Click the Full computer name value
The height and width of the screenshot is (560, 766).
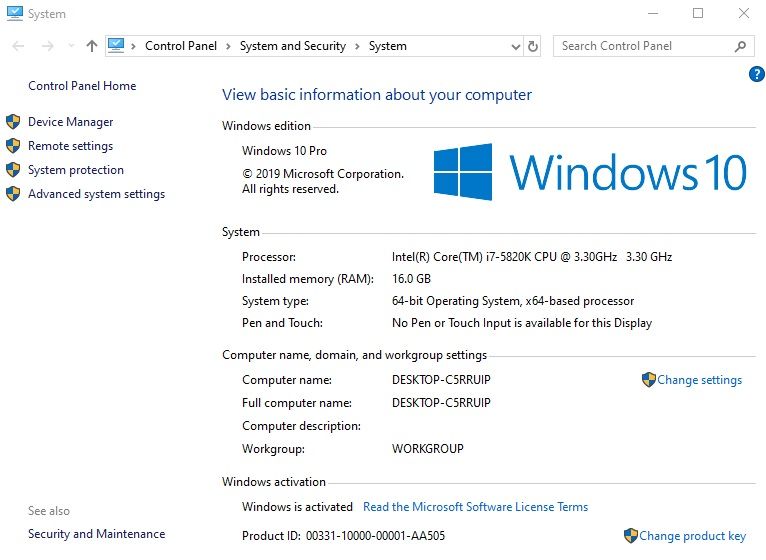441,403
